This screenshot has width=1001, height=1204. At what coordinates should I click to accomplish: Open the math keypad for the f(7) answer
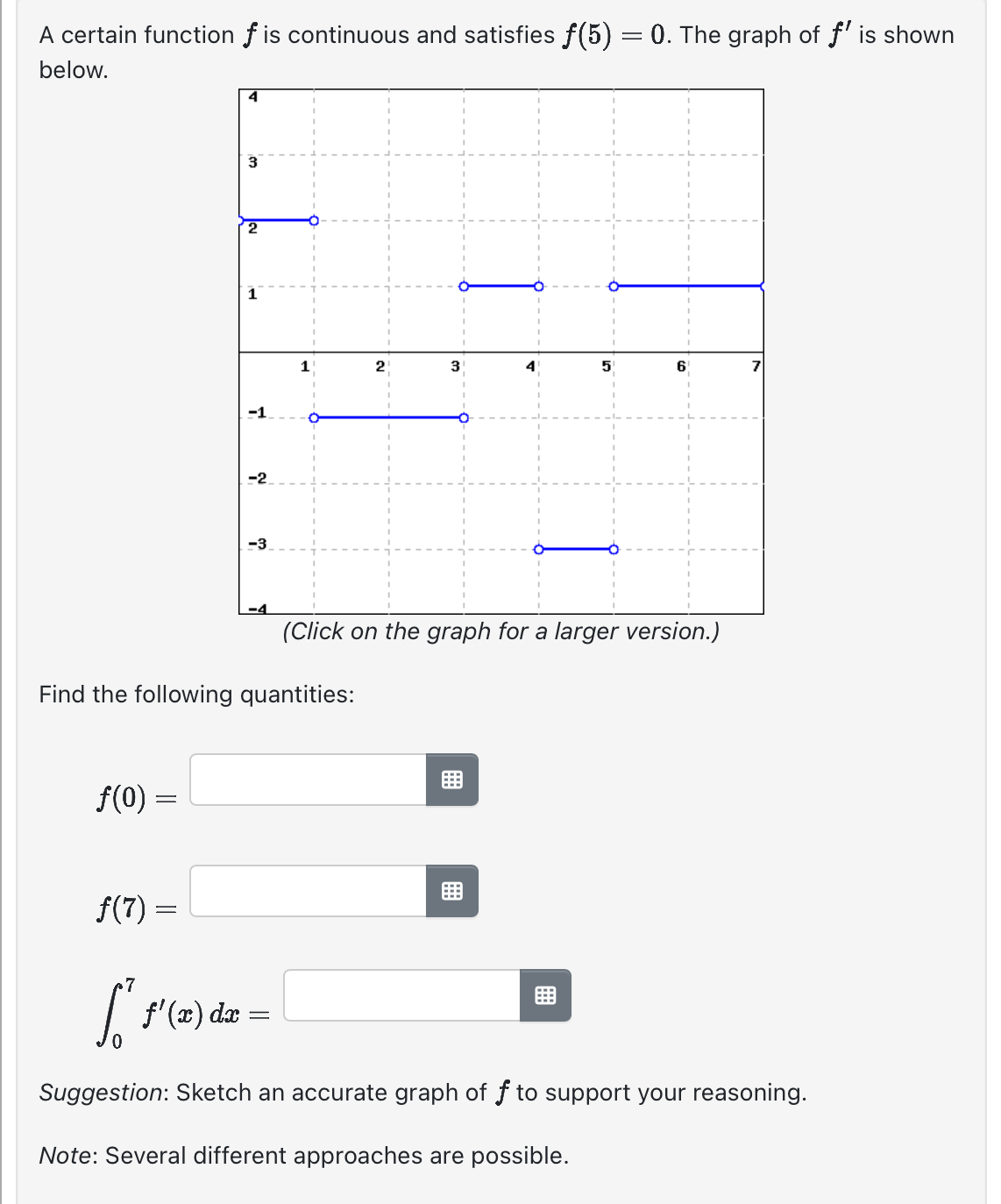[452, 894]
